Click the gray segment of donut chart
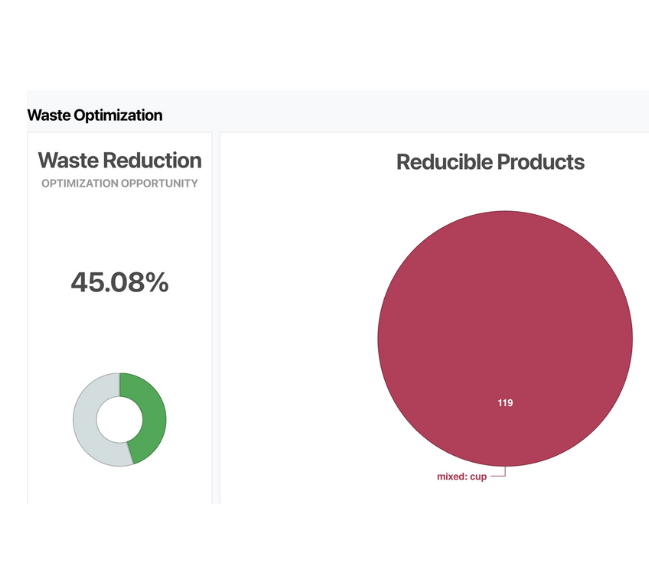This screenshot has width=649, height=585. point(86,420)
